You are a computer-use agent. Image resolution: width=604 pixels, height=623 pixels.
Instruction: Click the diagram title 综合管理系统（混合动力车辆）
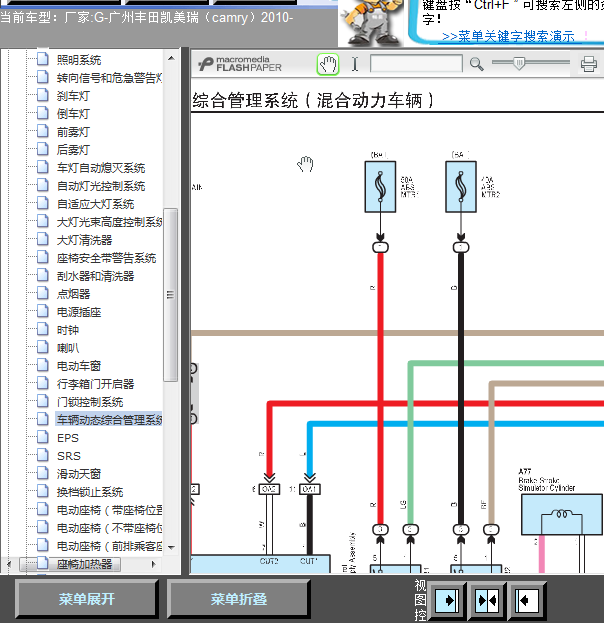coord(313,100)
